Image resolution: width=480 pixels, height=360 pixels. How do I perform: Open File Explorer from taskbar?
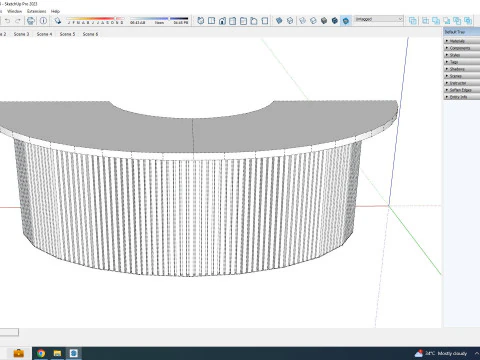click(57, 353)
